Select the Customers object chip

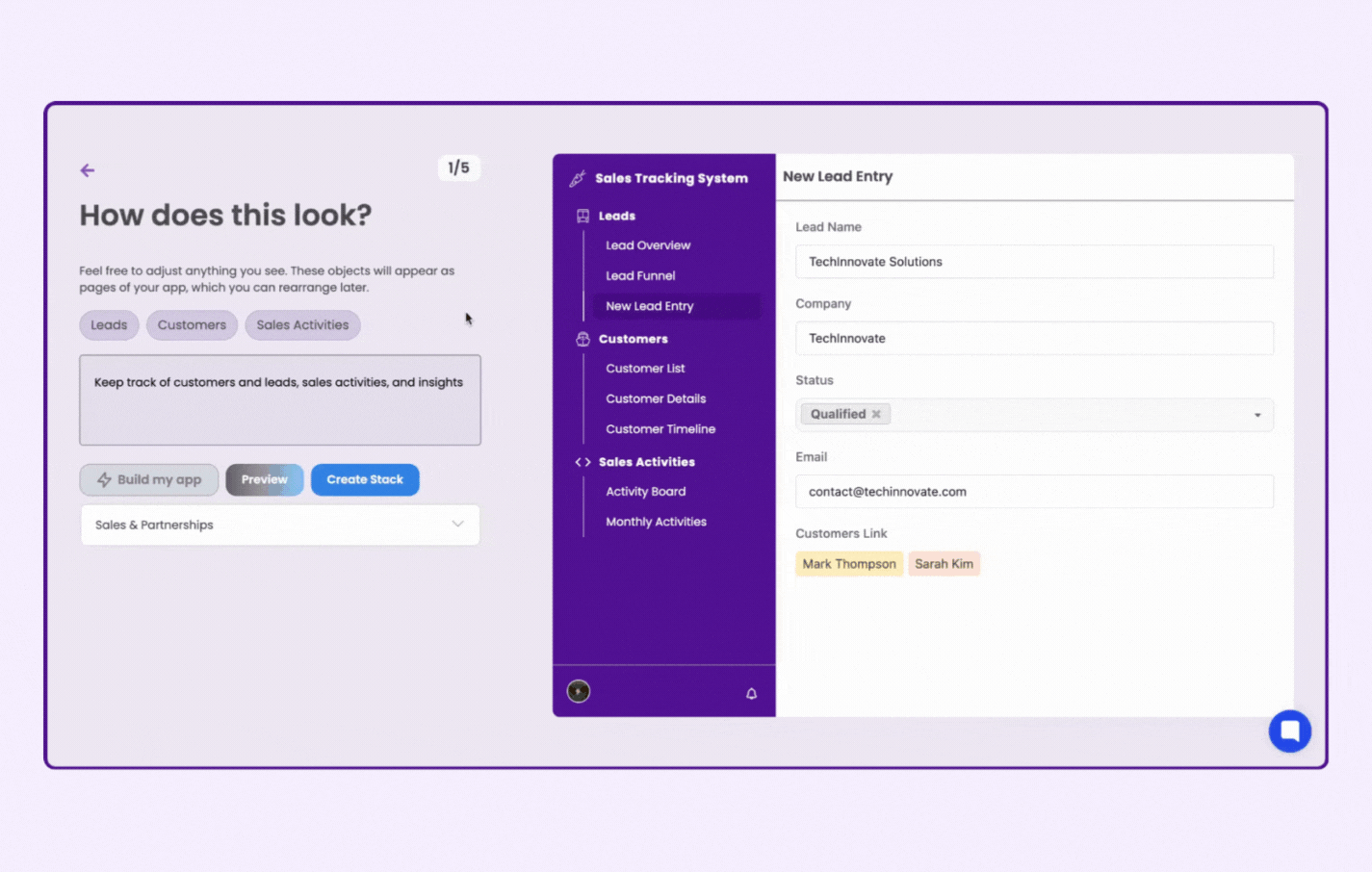pyautogui.click(x=192, y=325)
